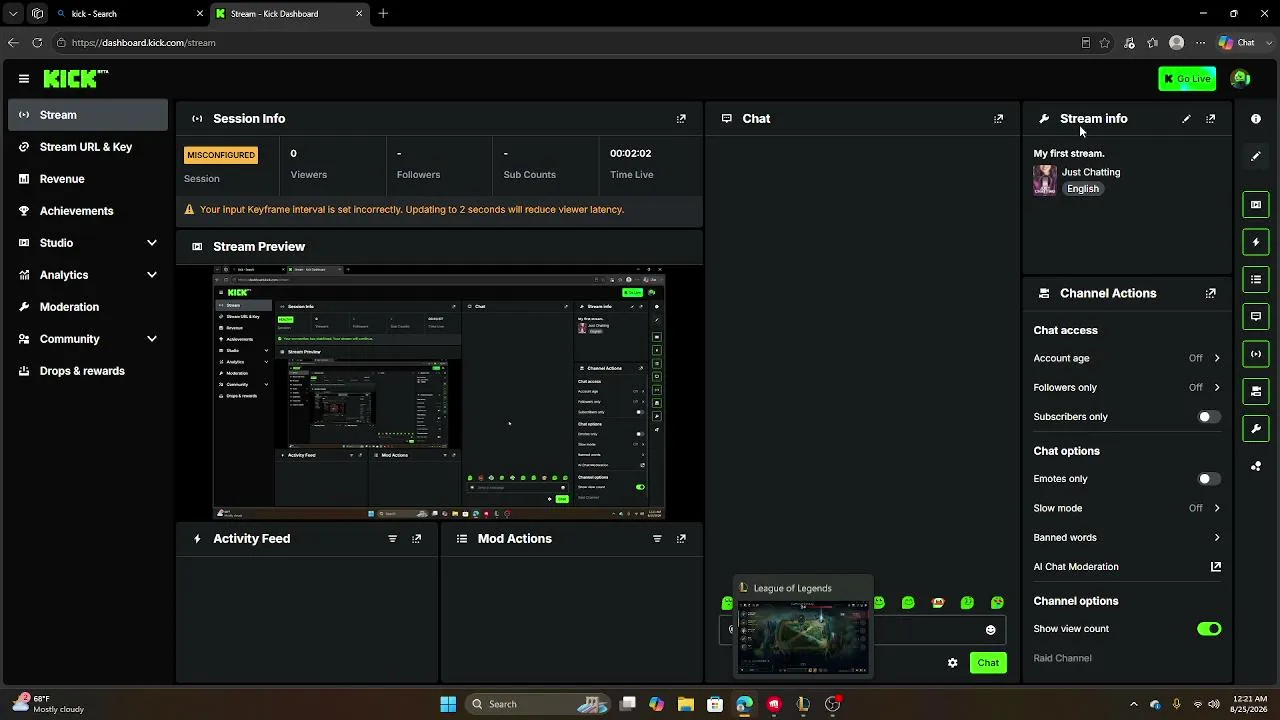
Task: Toggle the Stream info wrench widget in the right rail
Action: [1256, 429]
